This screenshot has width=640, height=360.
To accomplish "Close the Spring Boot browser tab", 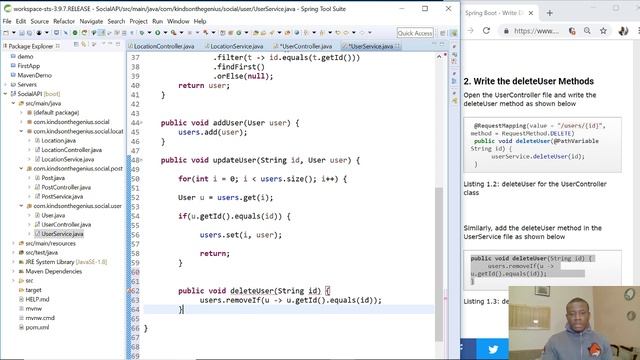I will tap(531, 13).
